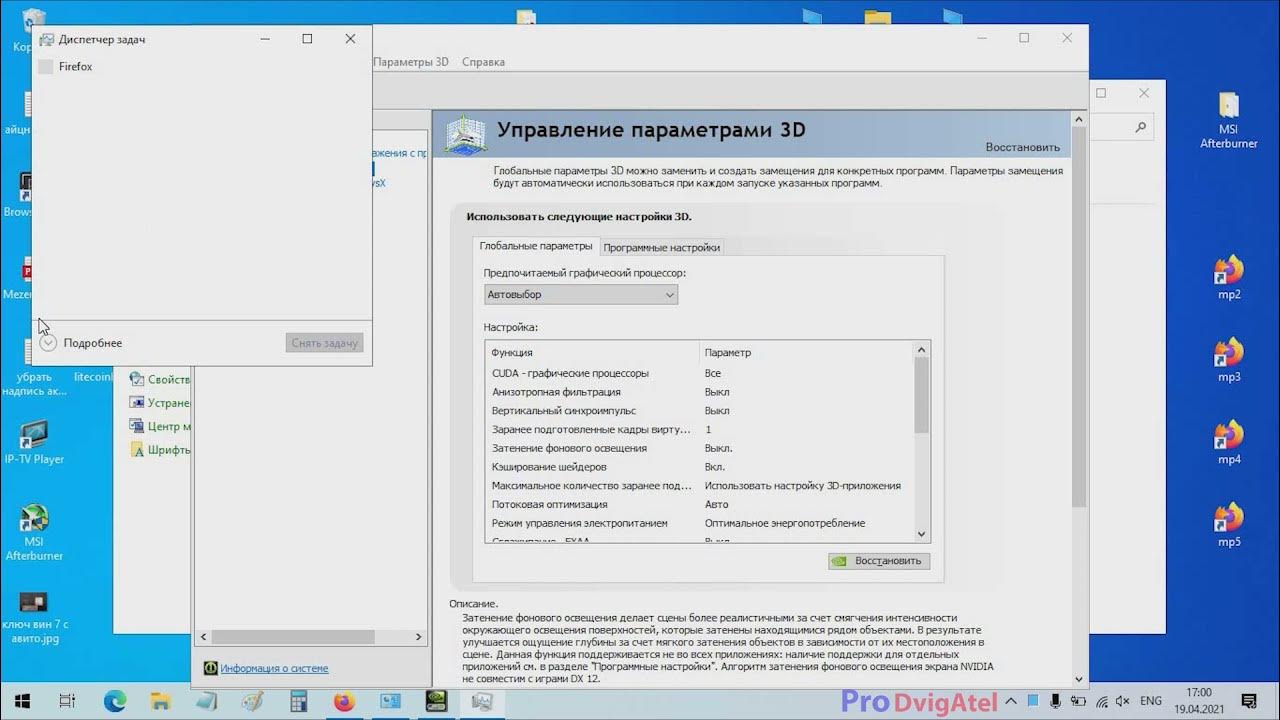
Task: Select Режим управления электропитанием row
Action: [x=699, y=523]
